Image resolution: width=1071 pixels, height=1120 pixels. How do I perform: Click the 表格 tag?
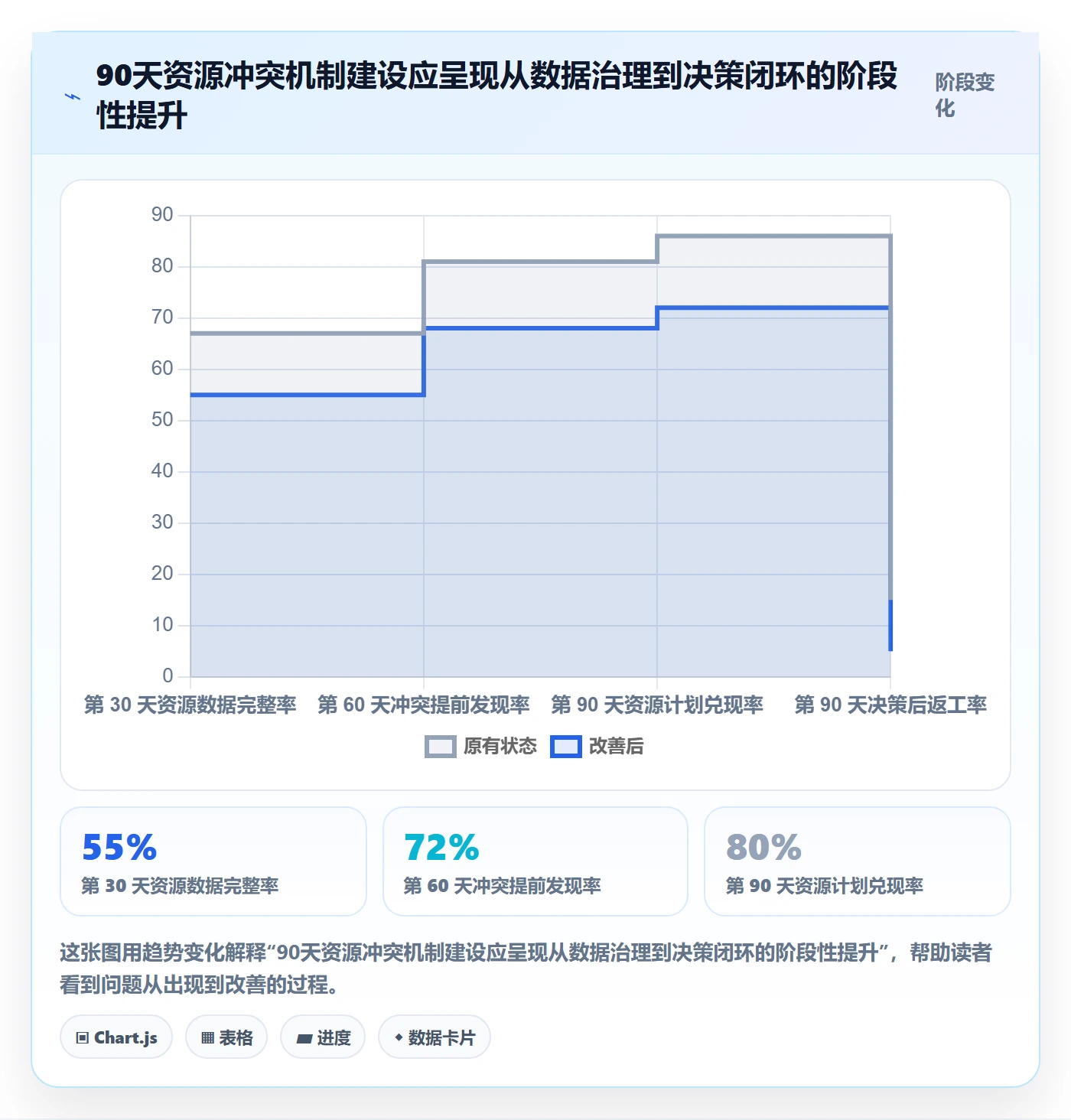[226, 1037]
